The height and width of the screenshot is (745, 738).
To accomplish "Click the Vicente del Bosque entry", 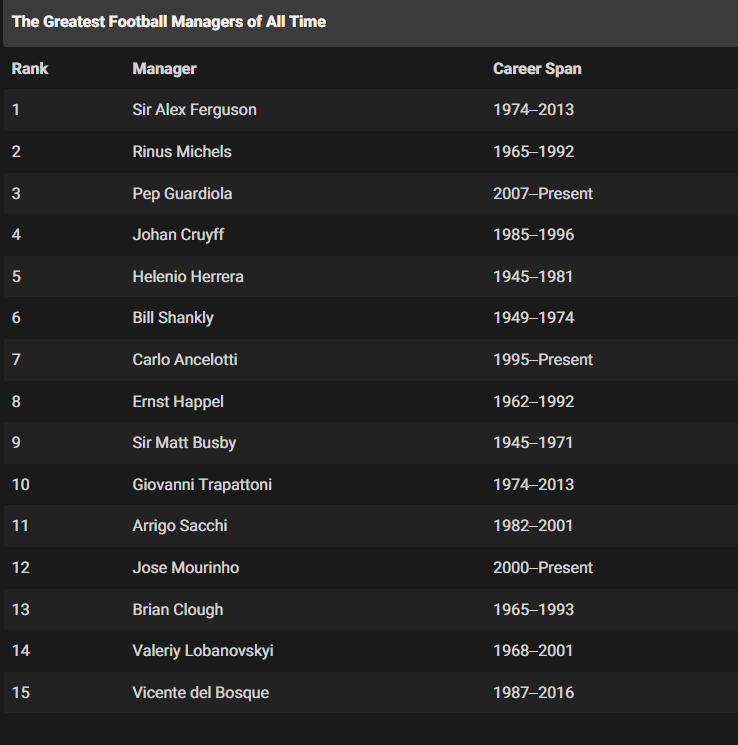I will pos(201,693).
